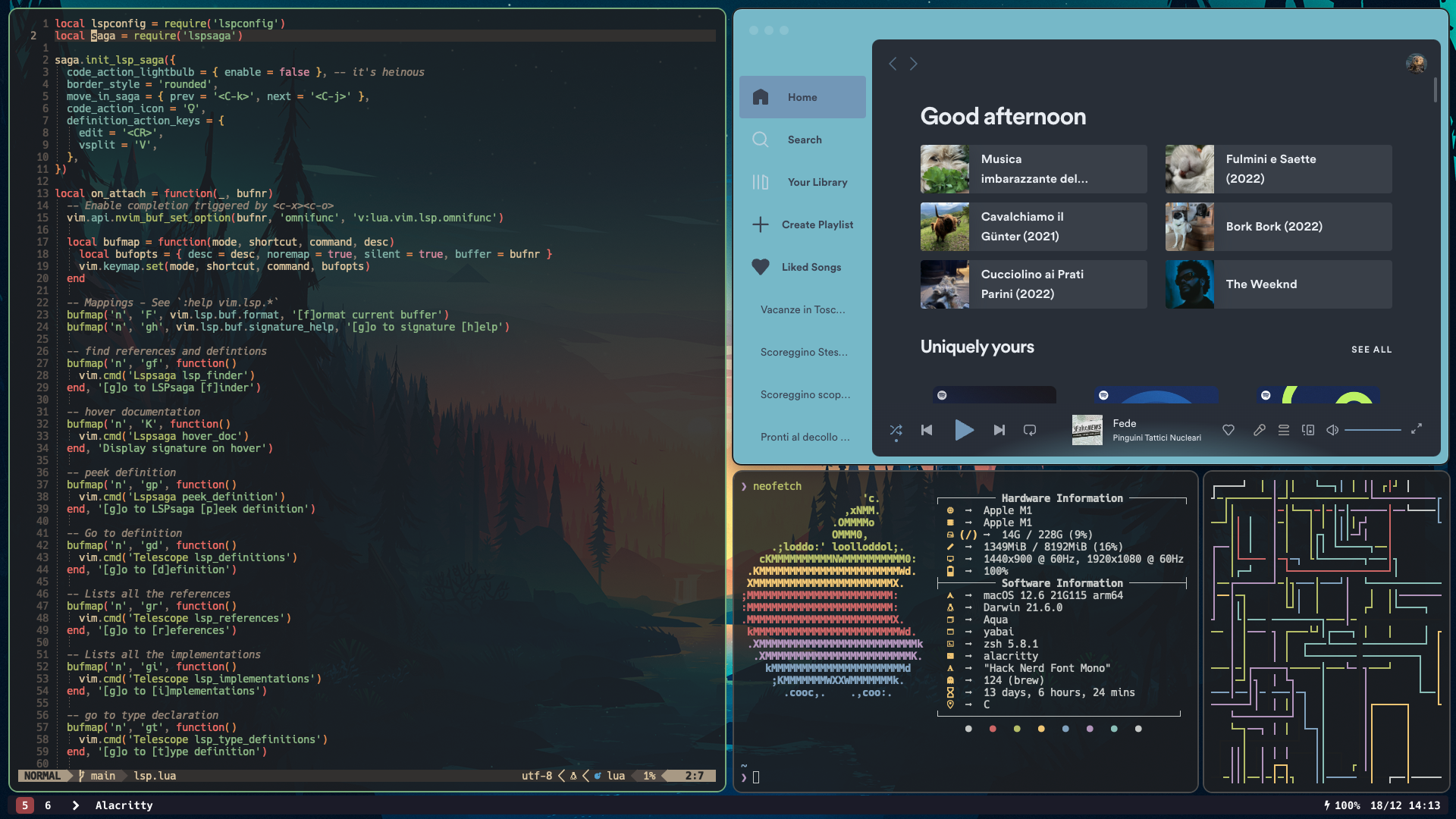Click the Alacritty title in the bar
This screenshot has width=1456, height=819.
(x=124, y=805)
